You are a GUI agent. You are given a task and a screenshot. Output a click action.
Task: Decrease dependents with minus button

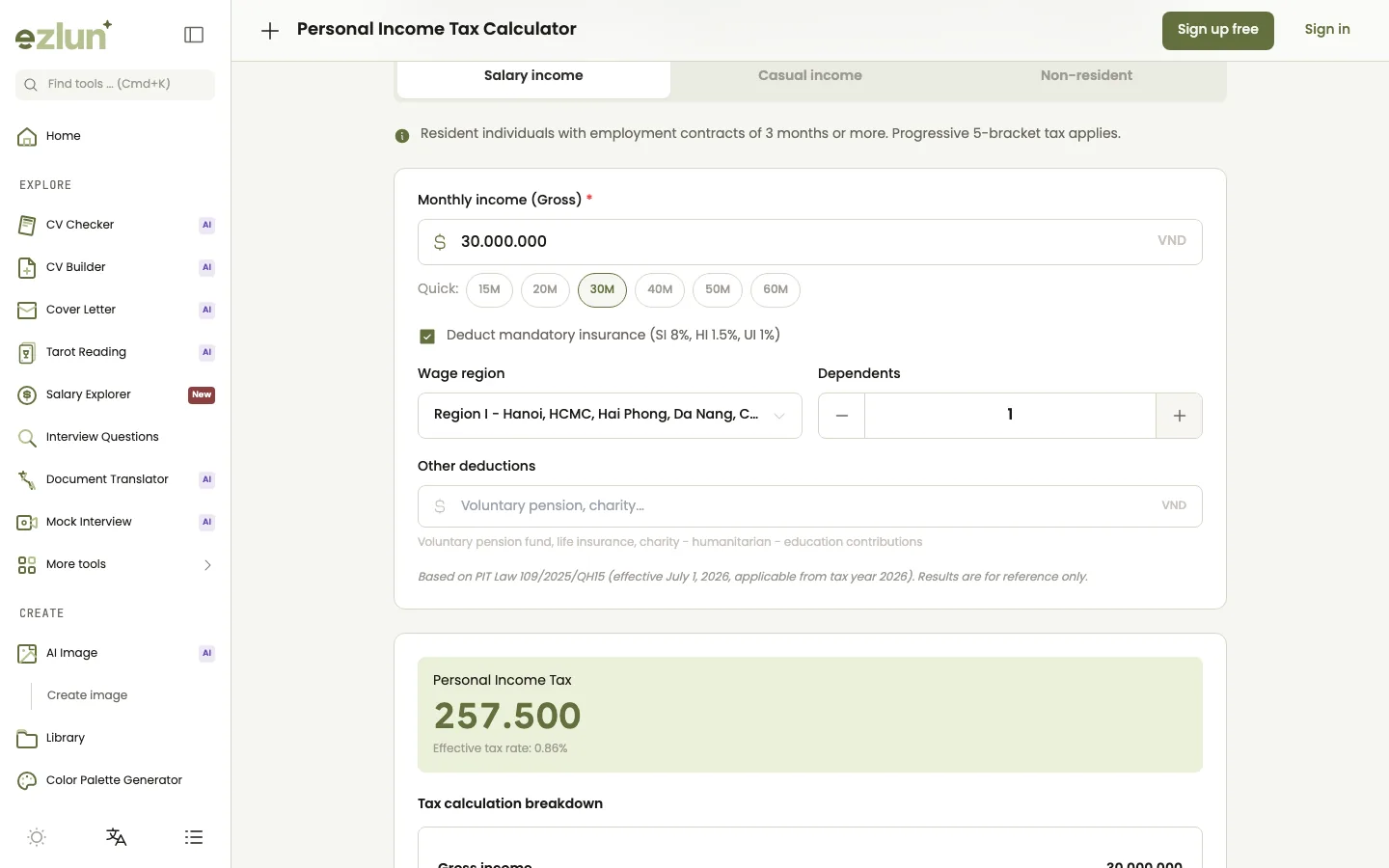click(842, 416)
